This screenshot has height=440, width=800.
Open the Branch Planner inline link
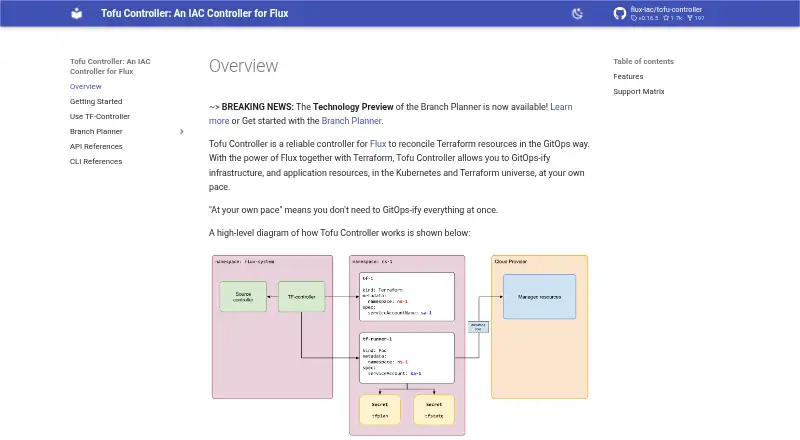tap(351, 121)
